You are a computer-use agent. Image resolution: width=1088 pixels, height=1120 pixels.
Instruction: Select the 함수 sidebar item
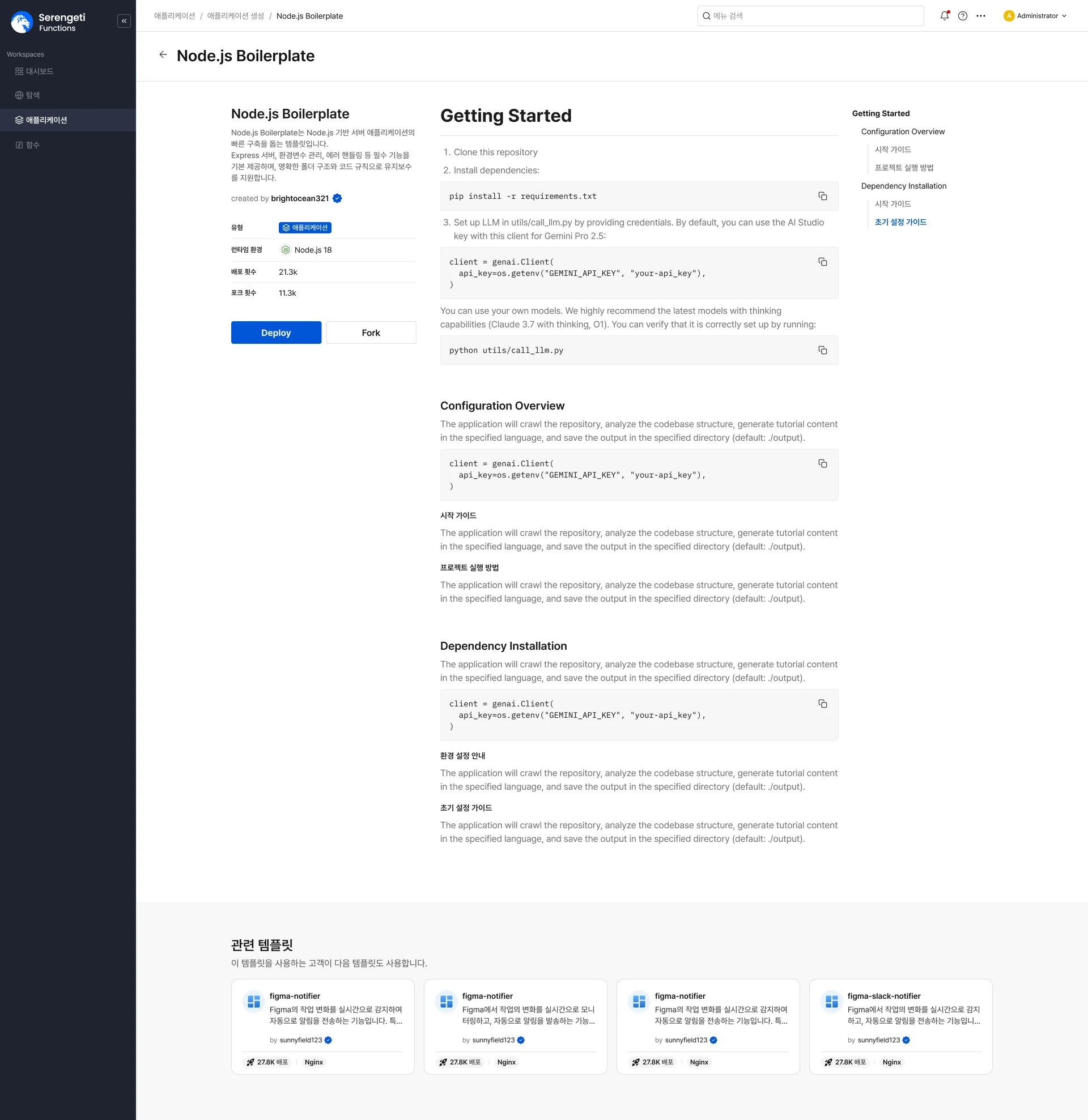pos(33,145)
